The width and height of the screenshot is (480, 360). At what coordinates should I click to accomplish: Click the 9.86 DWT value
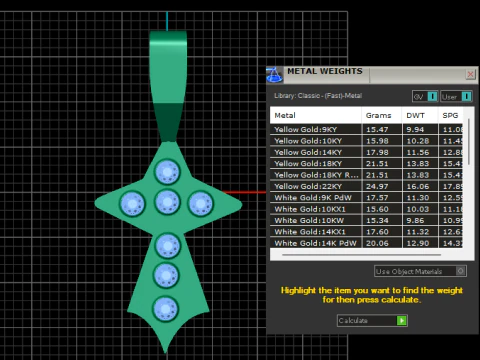pos(415,220)
